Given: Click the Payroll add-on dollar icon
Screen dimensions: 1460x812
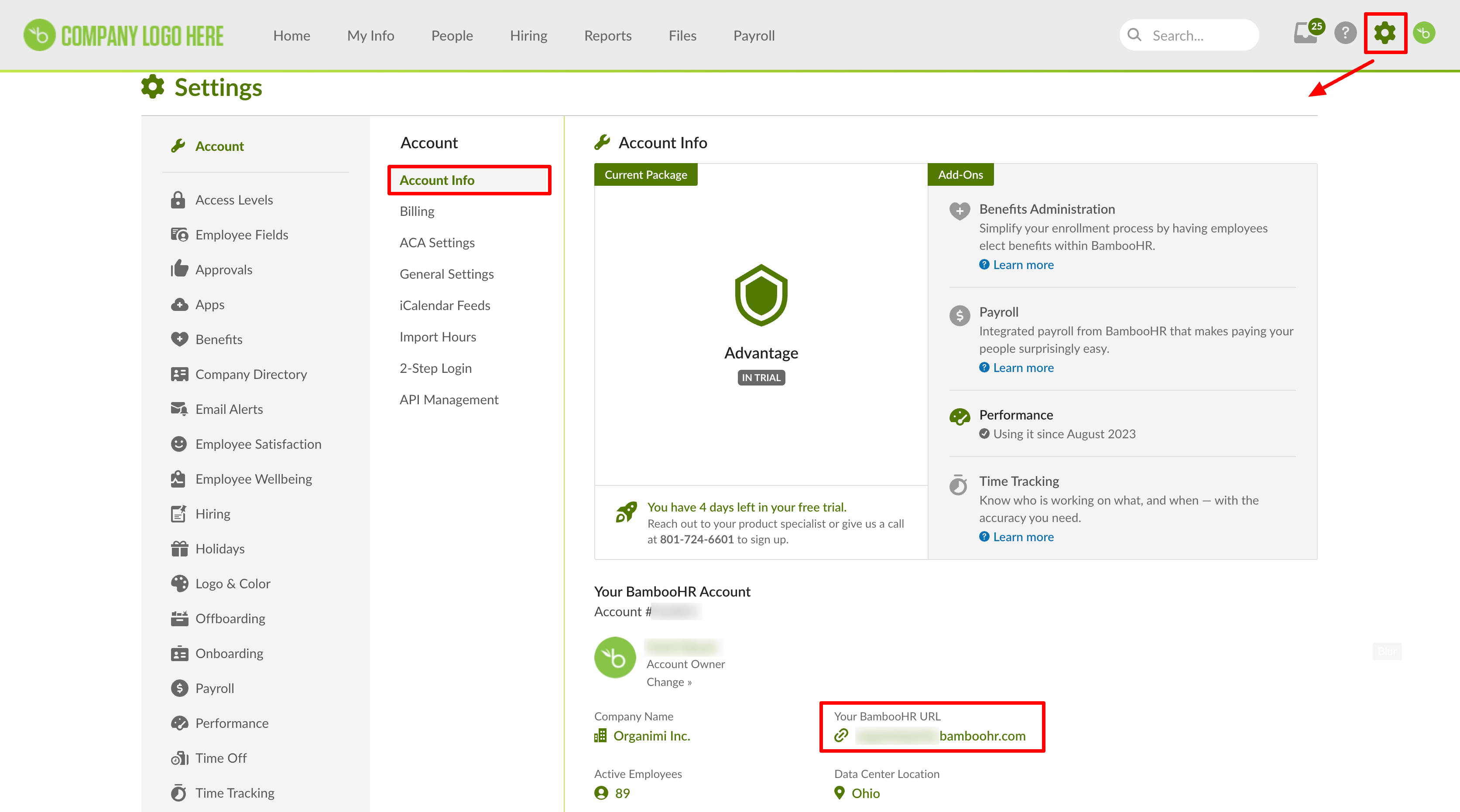Looking at the screenshot, I should click(959, 315).
